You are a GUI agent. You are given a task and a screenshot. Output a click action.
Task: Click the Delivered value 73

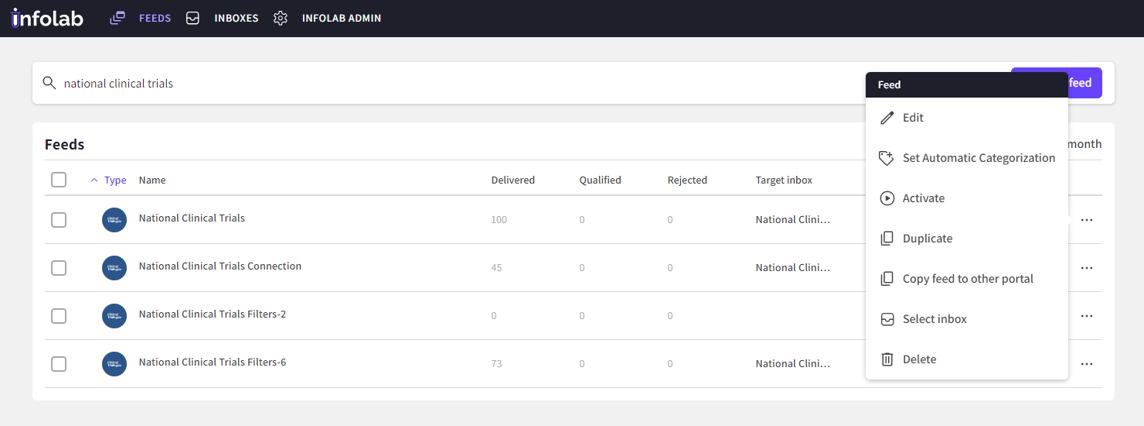(497, 364)
